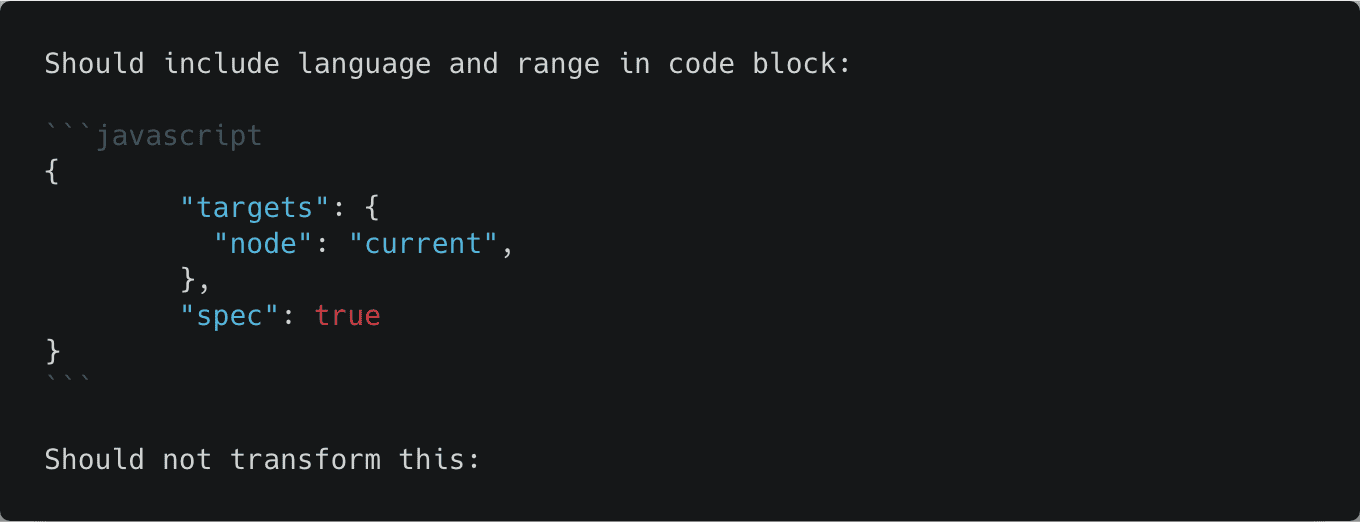This screenshot has width=1360, height=522.
Task: Click the word 'transform' in last line
Action: [305, 460]
